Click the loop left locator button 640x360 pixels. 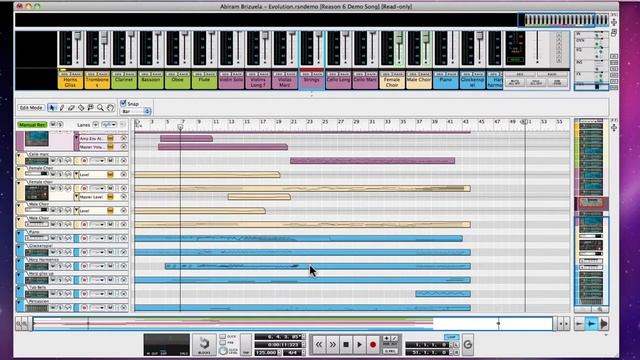click(456, 345)
